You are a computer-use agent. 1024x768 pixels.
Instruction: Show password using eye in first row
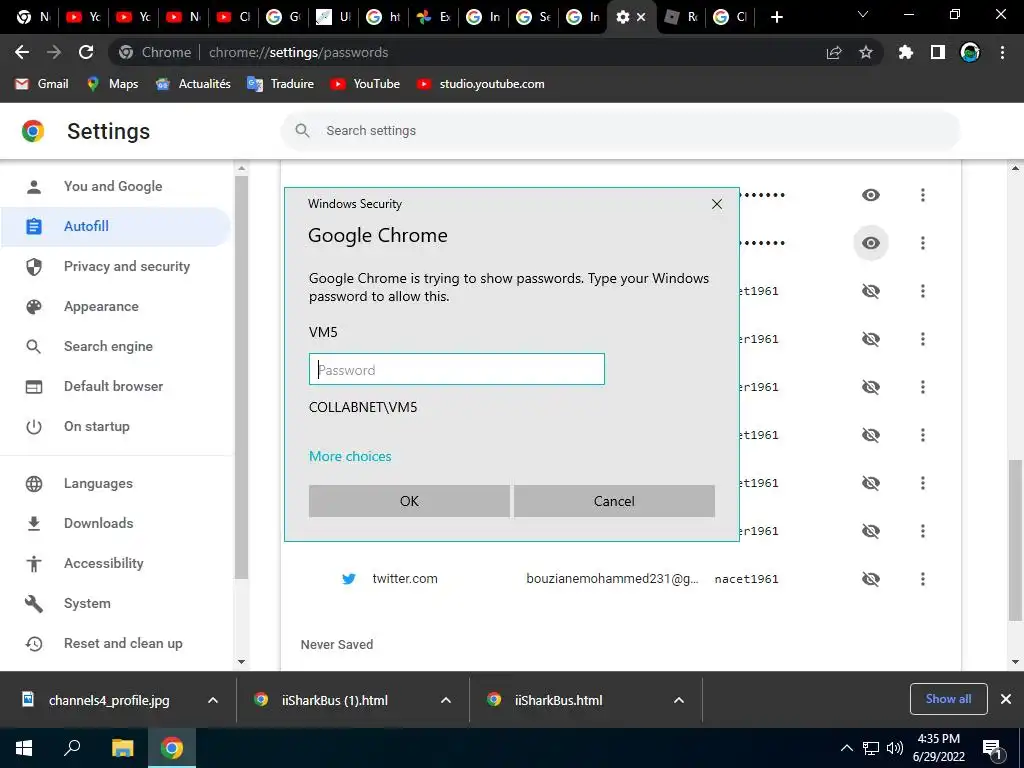point(871,195)
